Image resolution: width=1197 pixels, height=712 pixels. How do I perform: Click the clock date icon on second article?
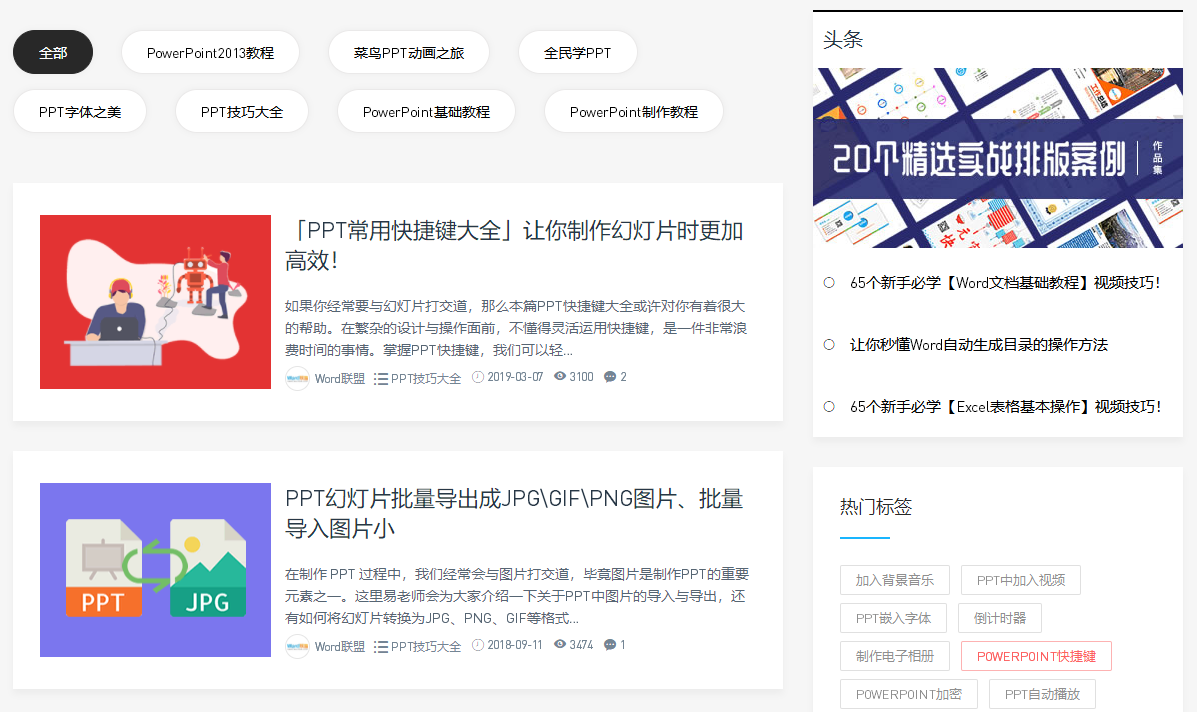[478, 645]
